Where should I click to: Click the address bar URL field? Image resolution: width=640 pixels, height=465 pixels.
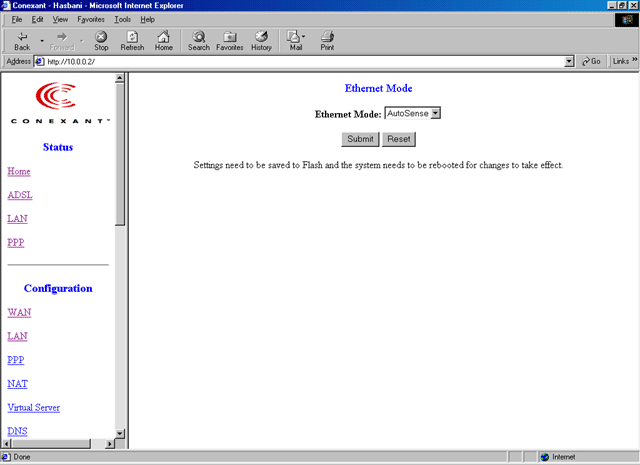pos(300,61)
